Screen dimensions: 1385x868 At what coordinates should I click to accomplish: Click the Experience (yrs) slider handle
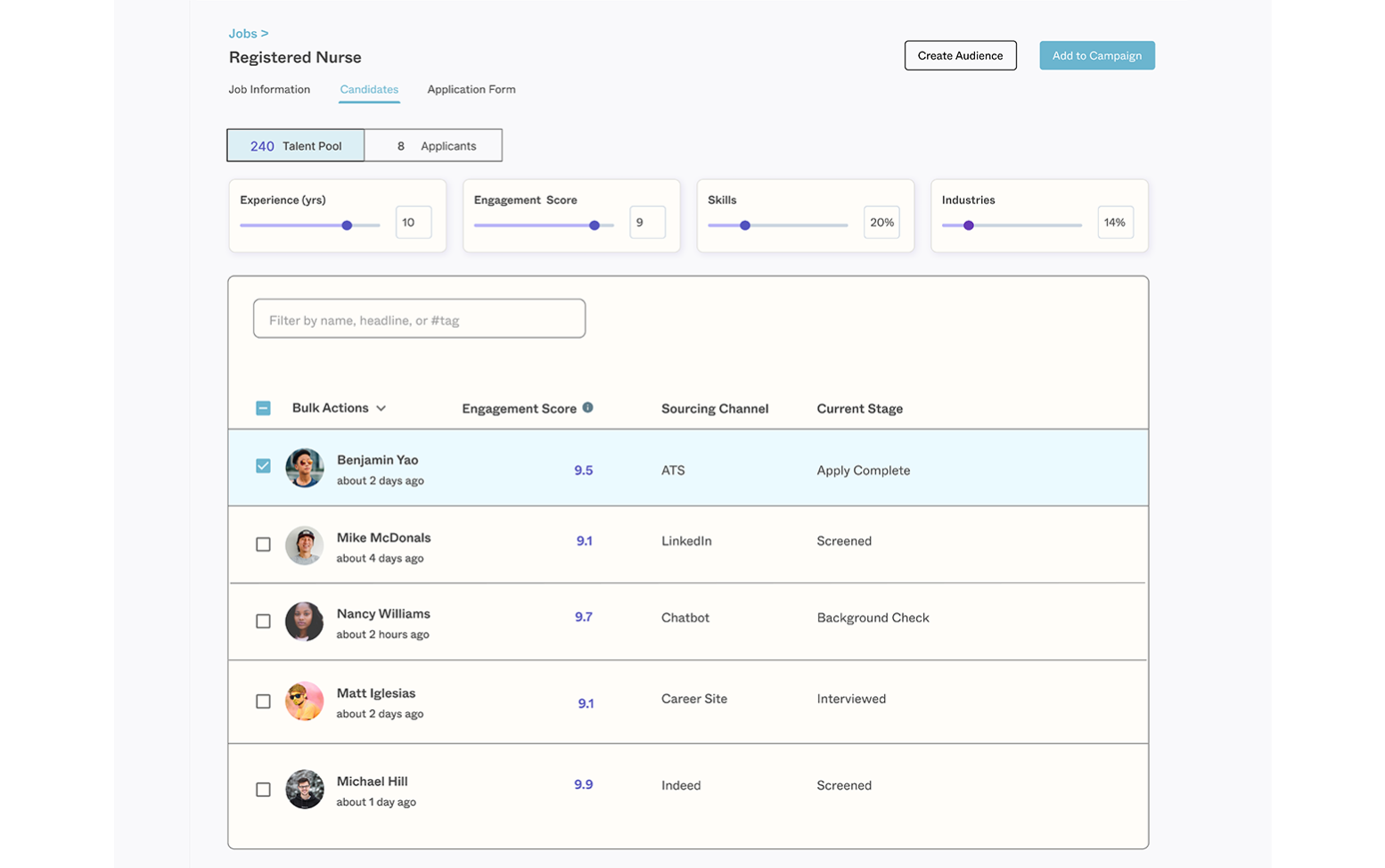coord(347,225)
